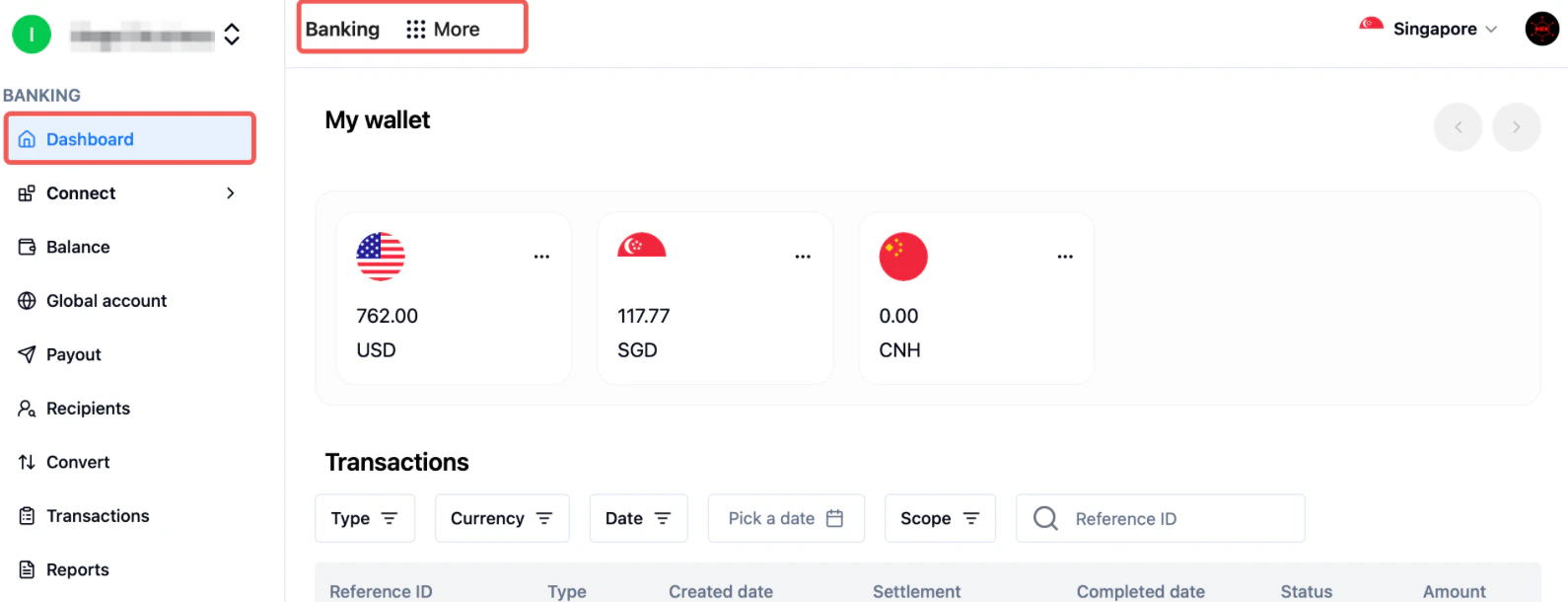Viewport: 1568px width, 602px height.
Task: Select Transactions in the sidebar menu
Action: pyautogui.click(x=98, y=515)
